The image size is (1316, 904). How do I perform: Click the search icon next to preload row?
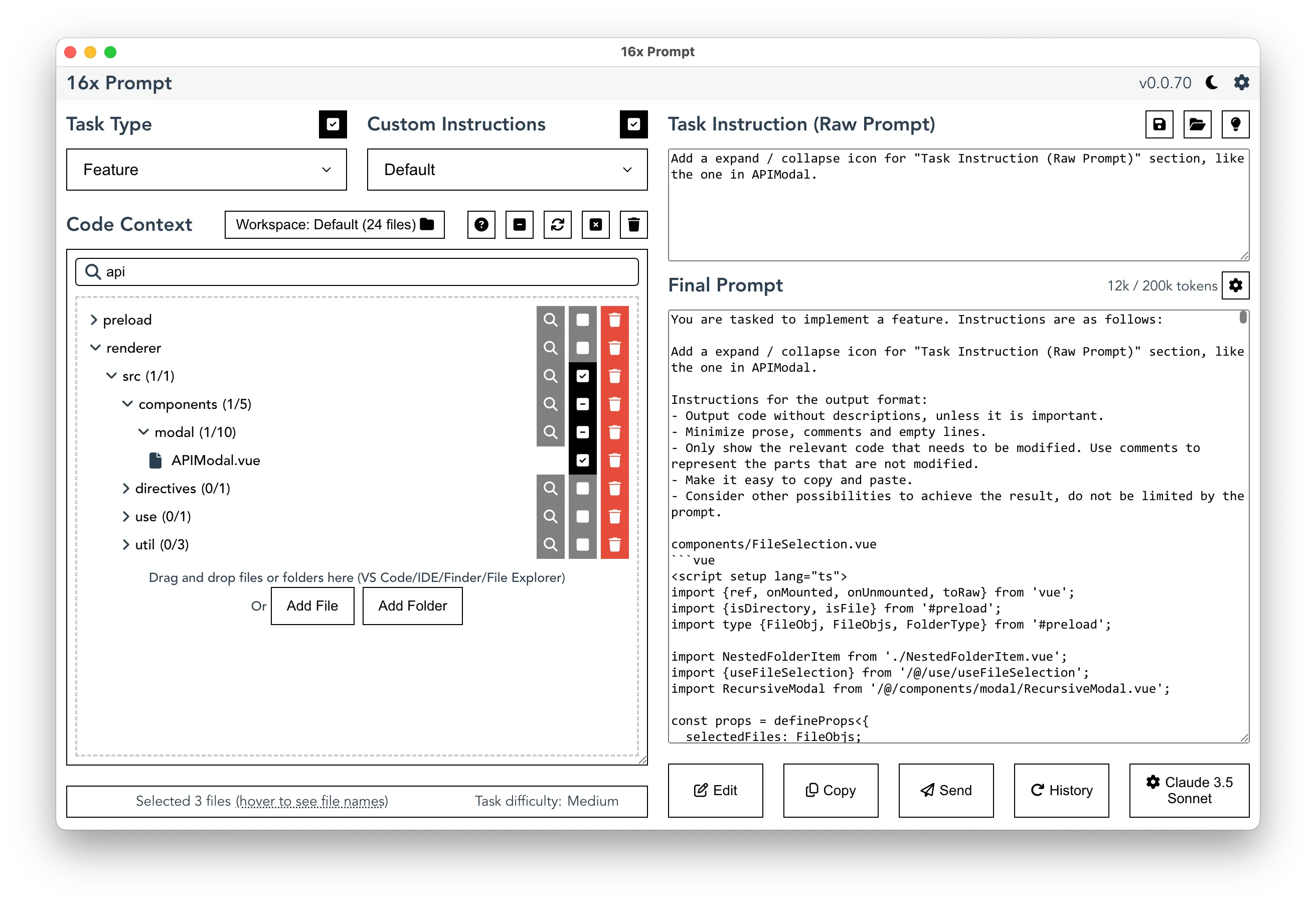pyautogui.click(x=552, y=319)
